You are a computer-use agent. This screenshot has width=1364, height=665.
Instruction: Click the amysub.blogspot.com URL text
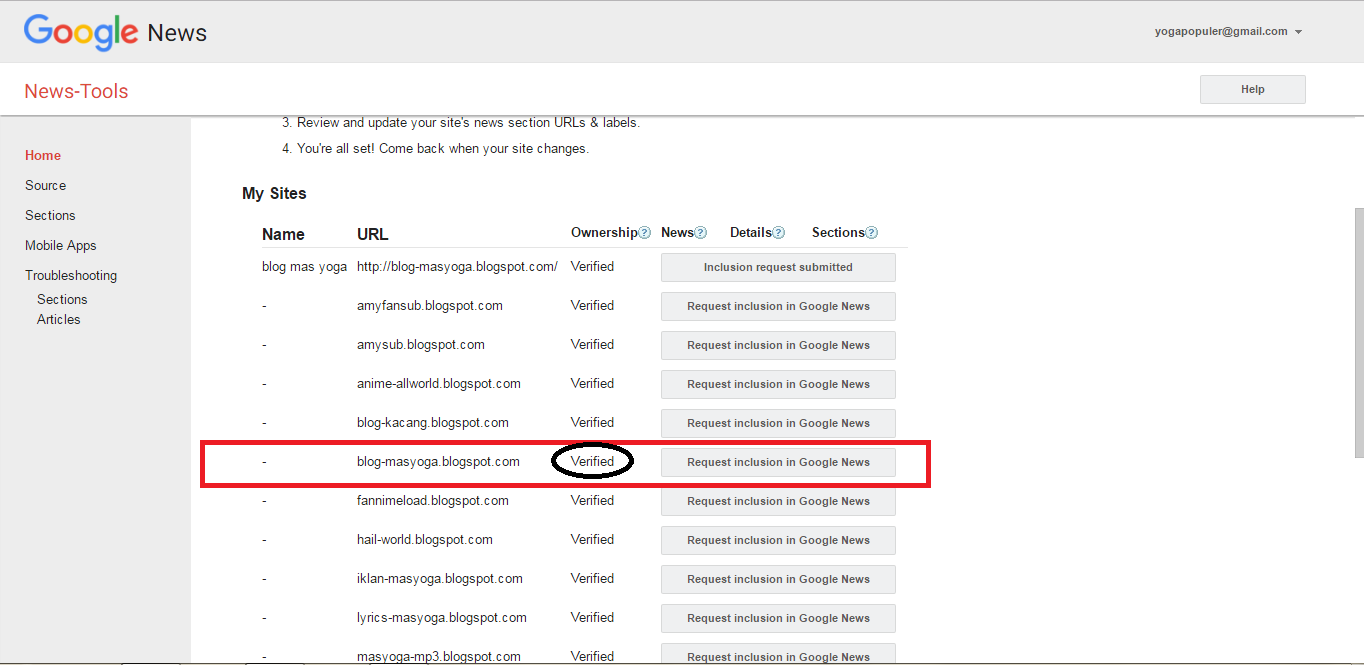coord(421,344)
